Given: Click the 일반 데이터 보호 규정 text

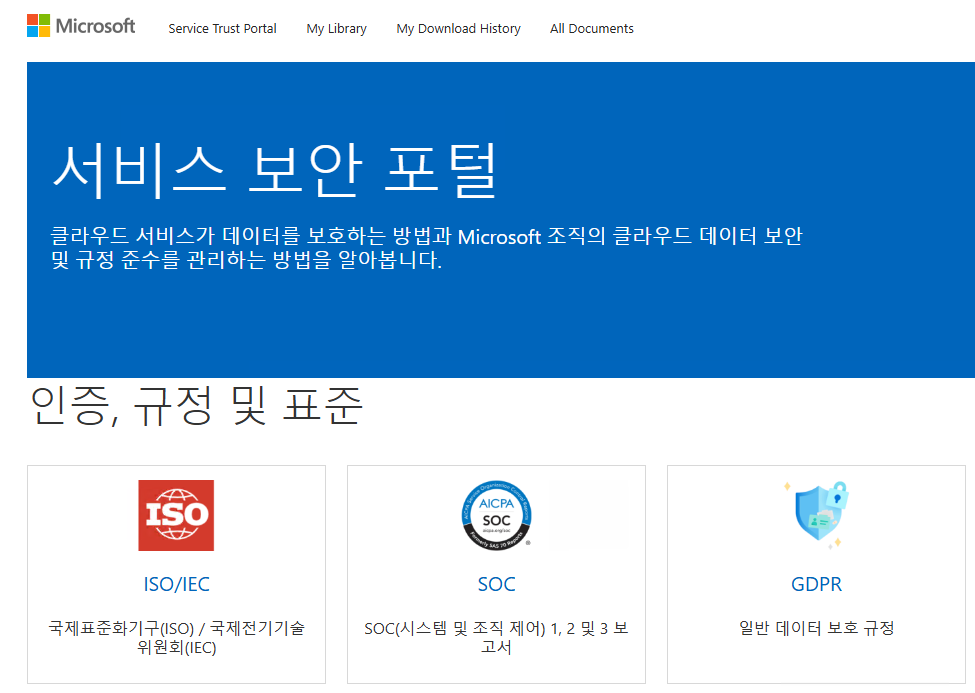Looking at the screenshot, I should [x=816, y=628].
